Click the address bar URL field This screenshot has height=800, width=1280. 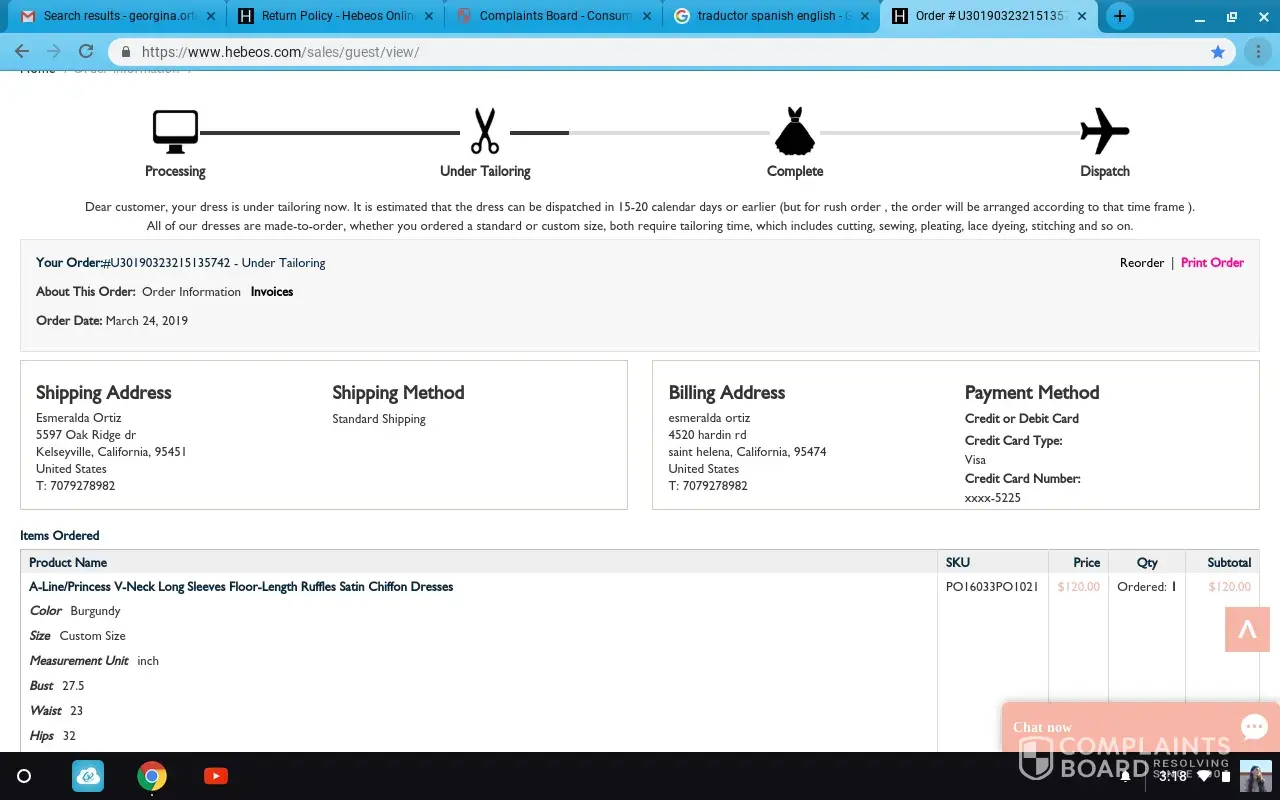(x=670, y=52)
